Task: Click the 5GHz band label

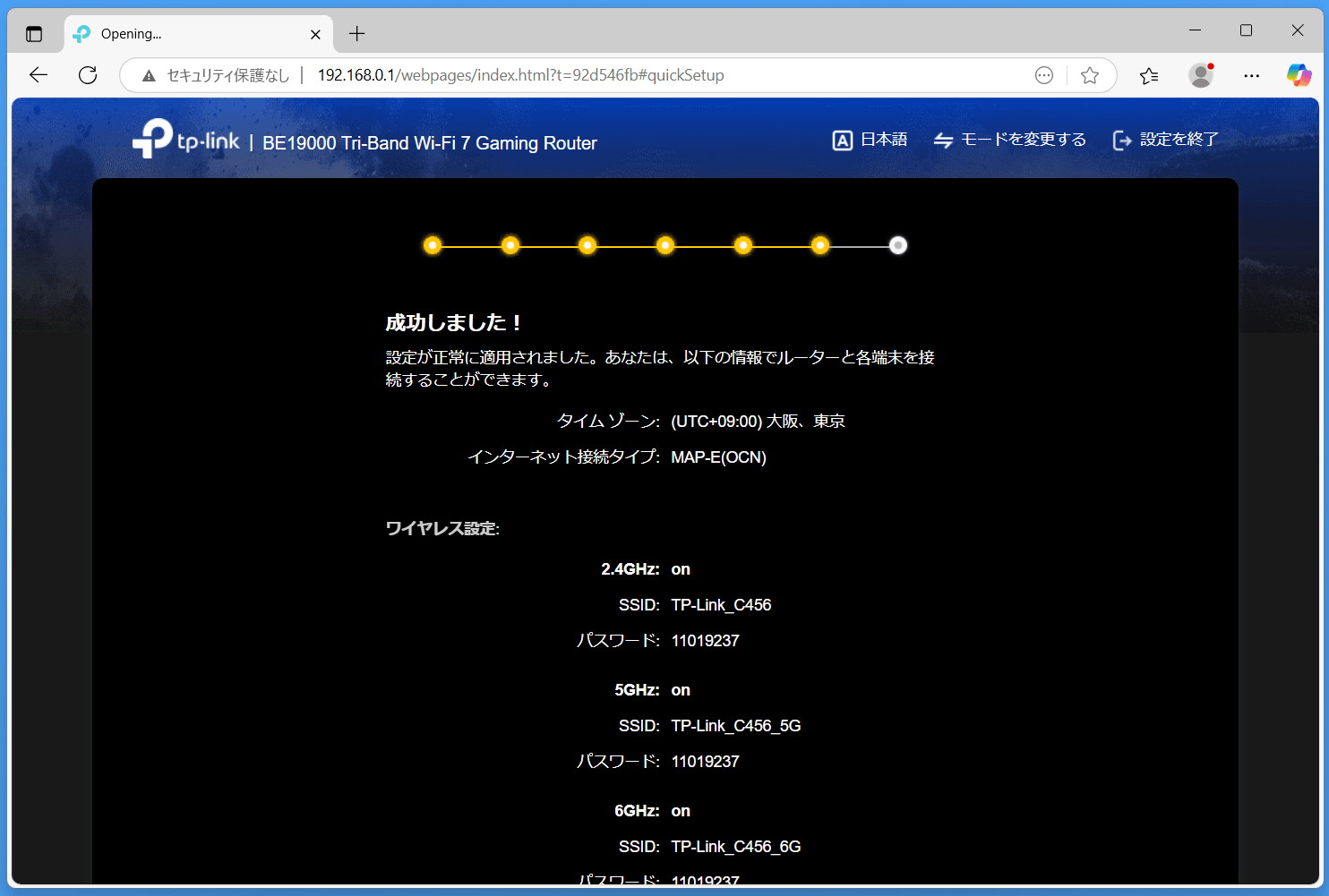Action: (637, 690)
